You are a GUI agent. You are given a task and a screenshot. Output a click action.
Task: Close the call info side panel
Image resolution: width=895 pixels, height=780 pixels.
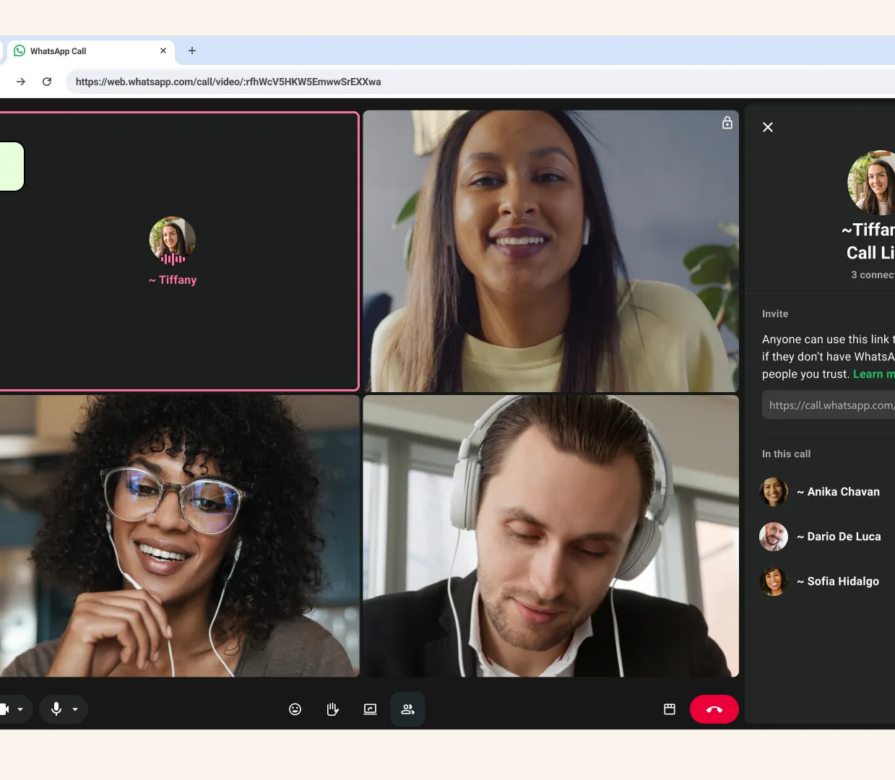[768, 127]
